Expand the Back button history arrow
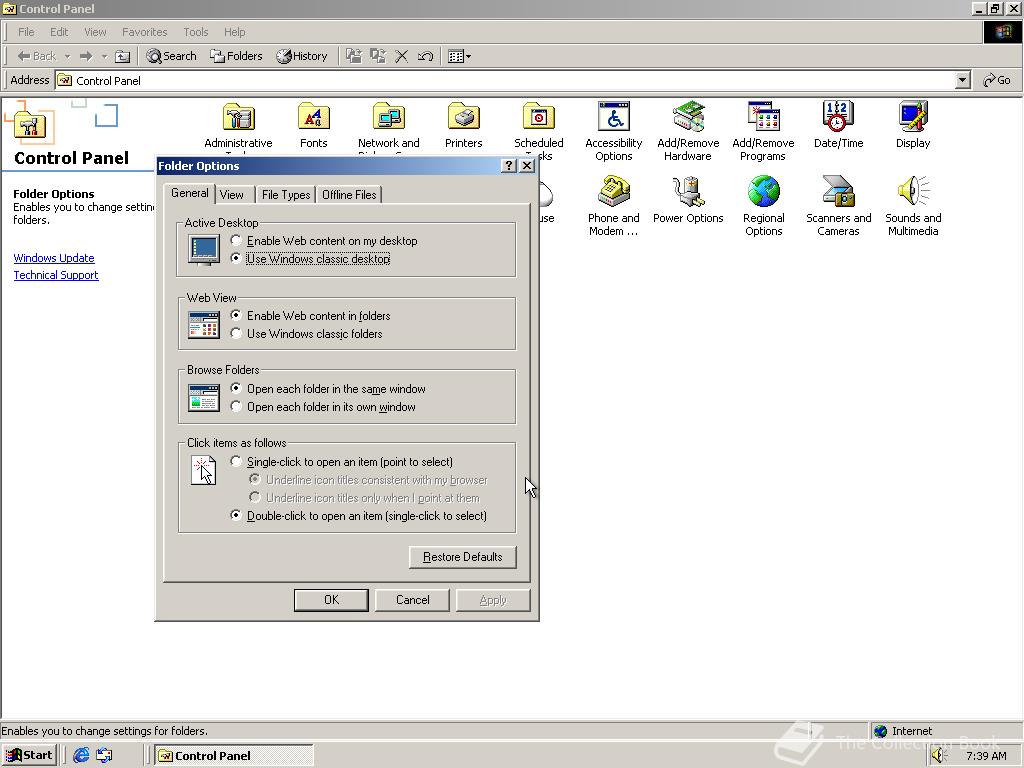The image size is (1024, 768). 67,57
